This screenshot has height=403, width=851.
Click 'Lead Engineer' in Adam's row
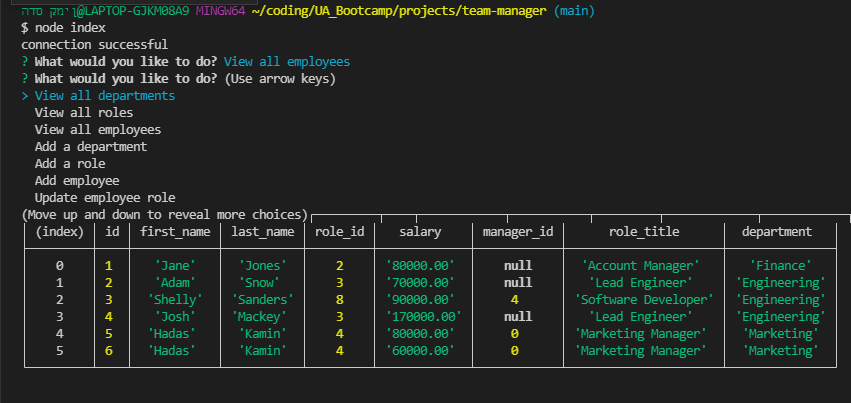pyautogui.click(x=640, y=283)
